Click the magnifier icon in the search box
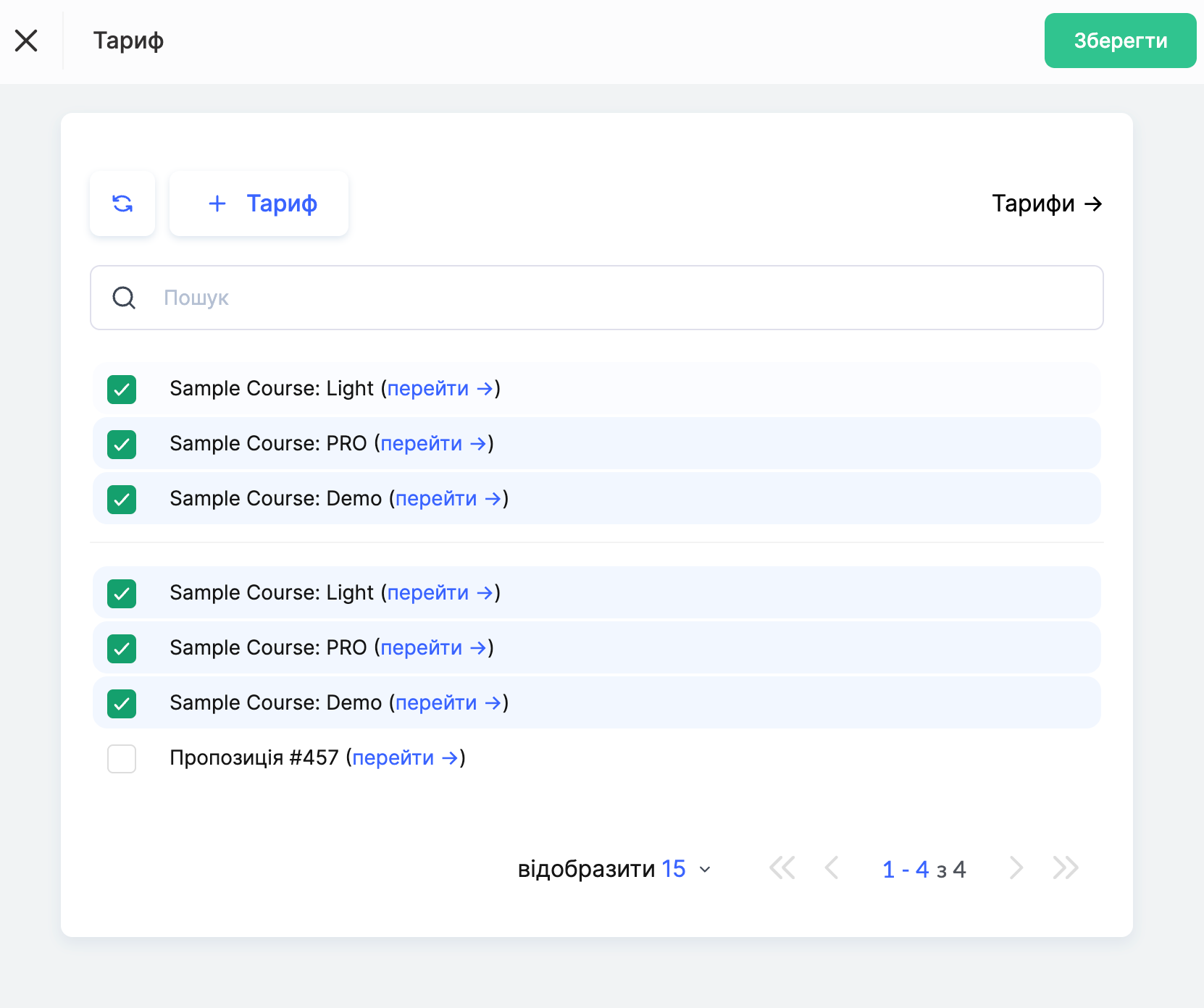1204x1008 pixels. (124, 298)
